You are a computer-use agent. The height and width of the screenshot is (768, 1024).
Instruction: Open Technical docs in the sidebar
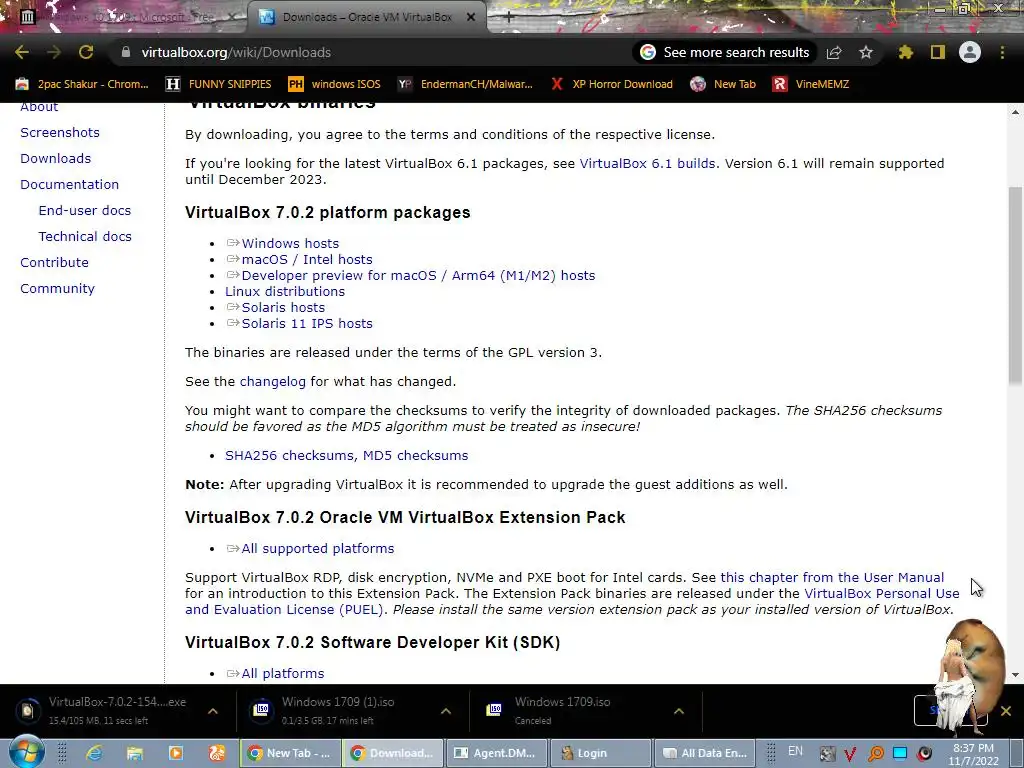point(85,236)
